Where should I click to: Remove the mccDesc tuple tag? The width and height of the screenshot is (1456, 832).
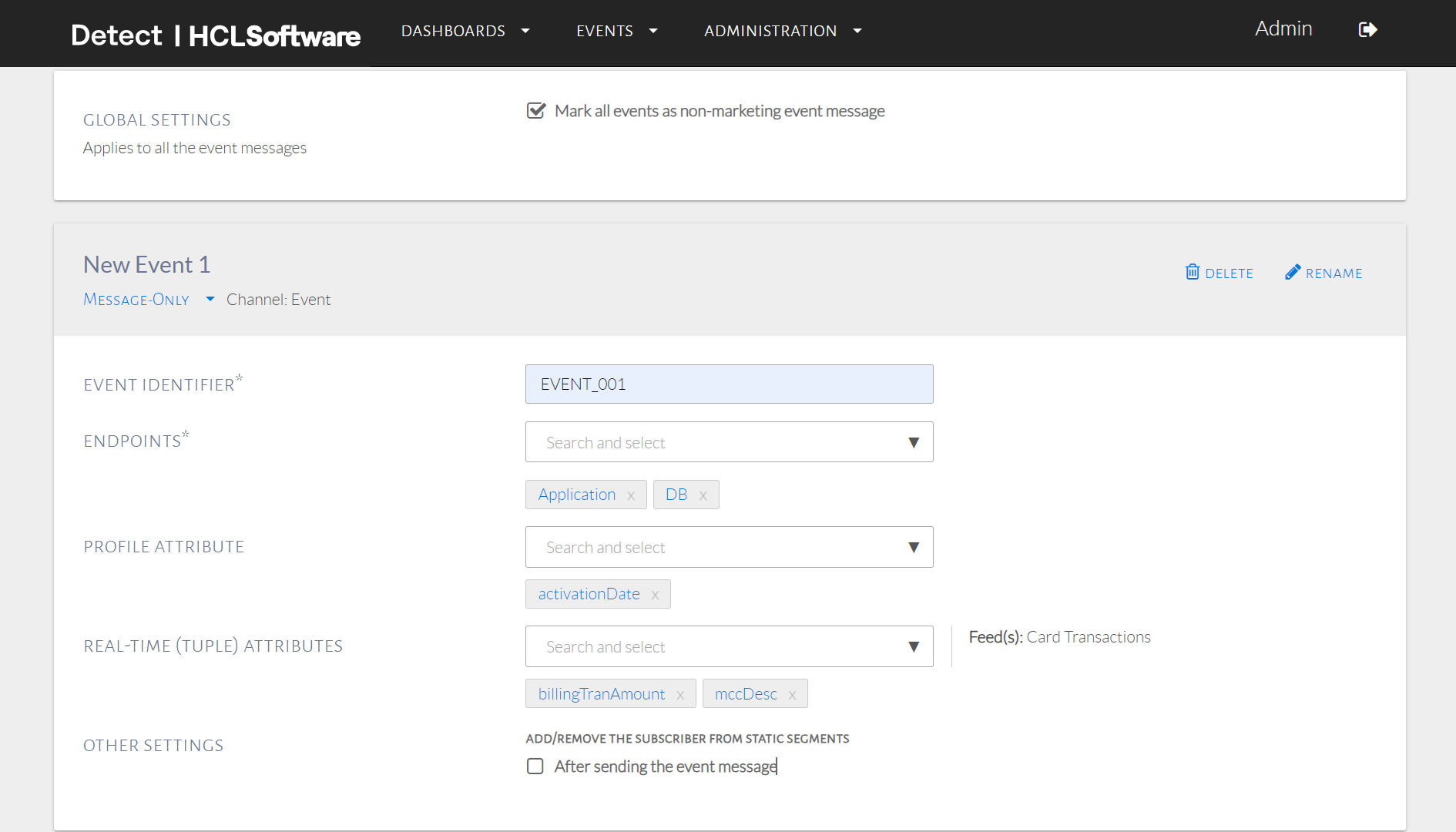coord(792,695)
